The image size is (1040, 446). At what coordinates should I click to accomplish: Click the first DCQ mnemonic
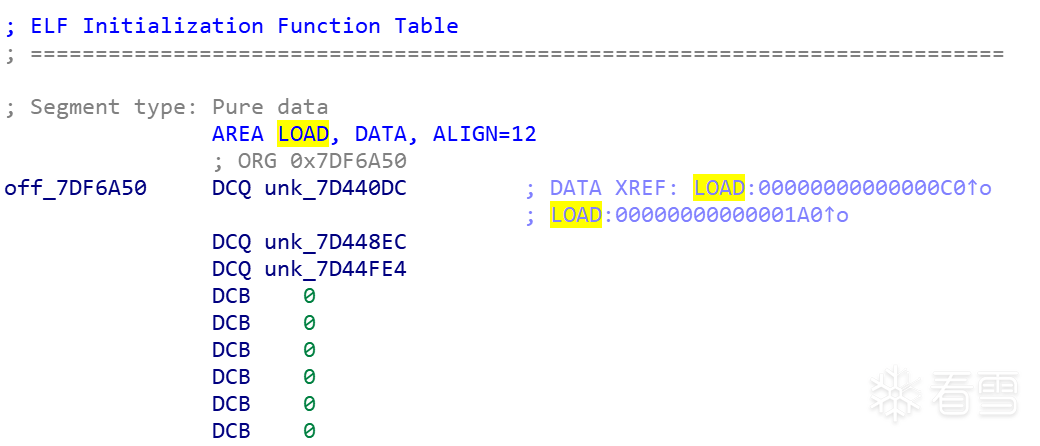coord(231,187)
